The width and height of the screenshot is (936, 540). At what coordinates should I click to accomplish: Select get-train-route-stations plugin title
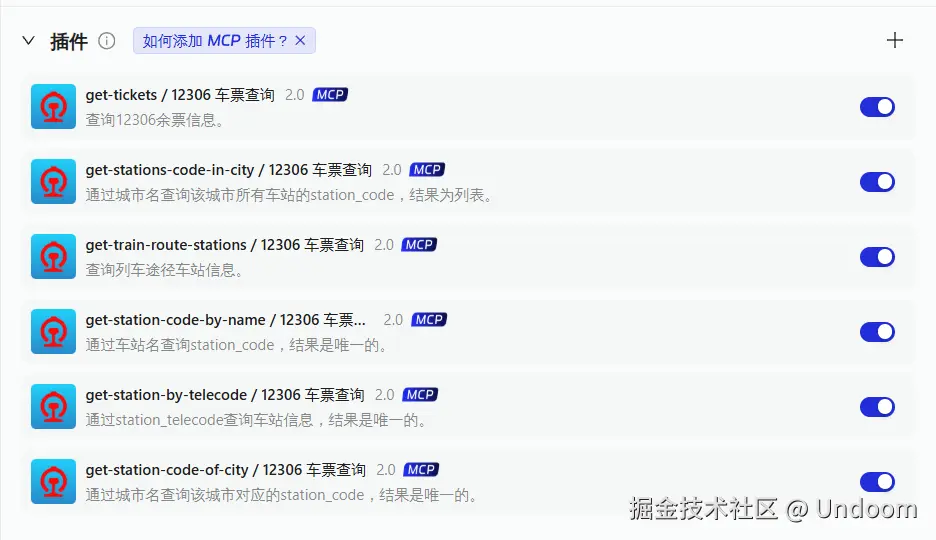224,245
